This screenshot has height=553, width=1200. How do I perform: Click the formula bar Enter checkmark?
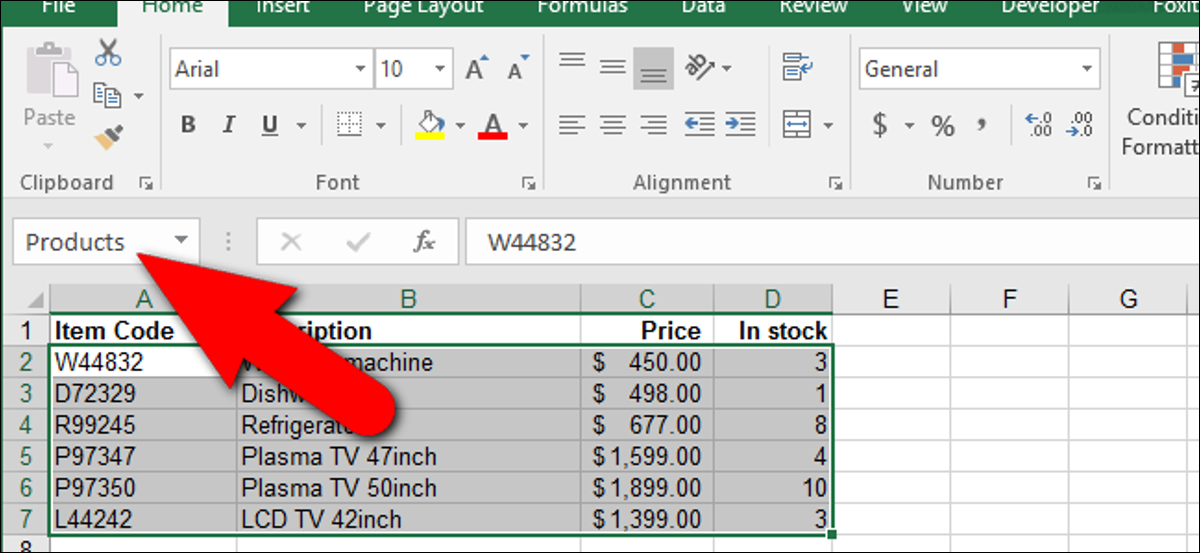click(x=357, y=242)
